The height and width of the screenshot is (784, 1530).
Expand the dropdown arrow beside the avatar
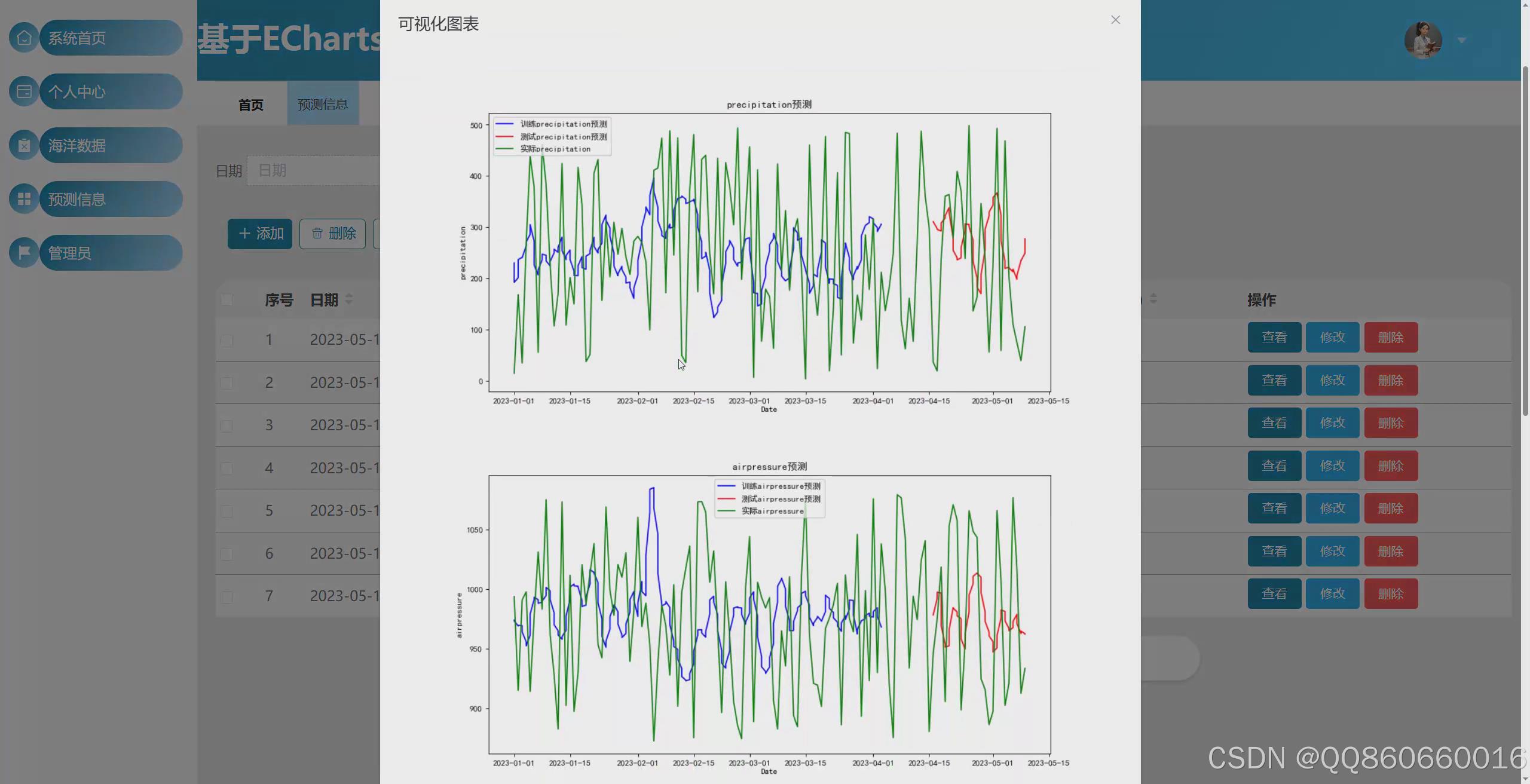pyautogui.click(x=1462, y=40)
